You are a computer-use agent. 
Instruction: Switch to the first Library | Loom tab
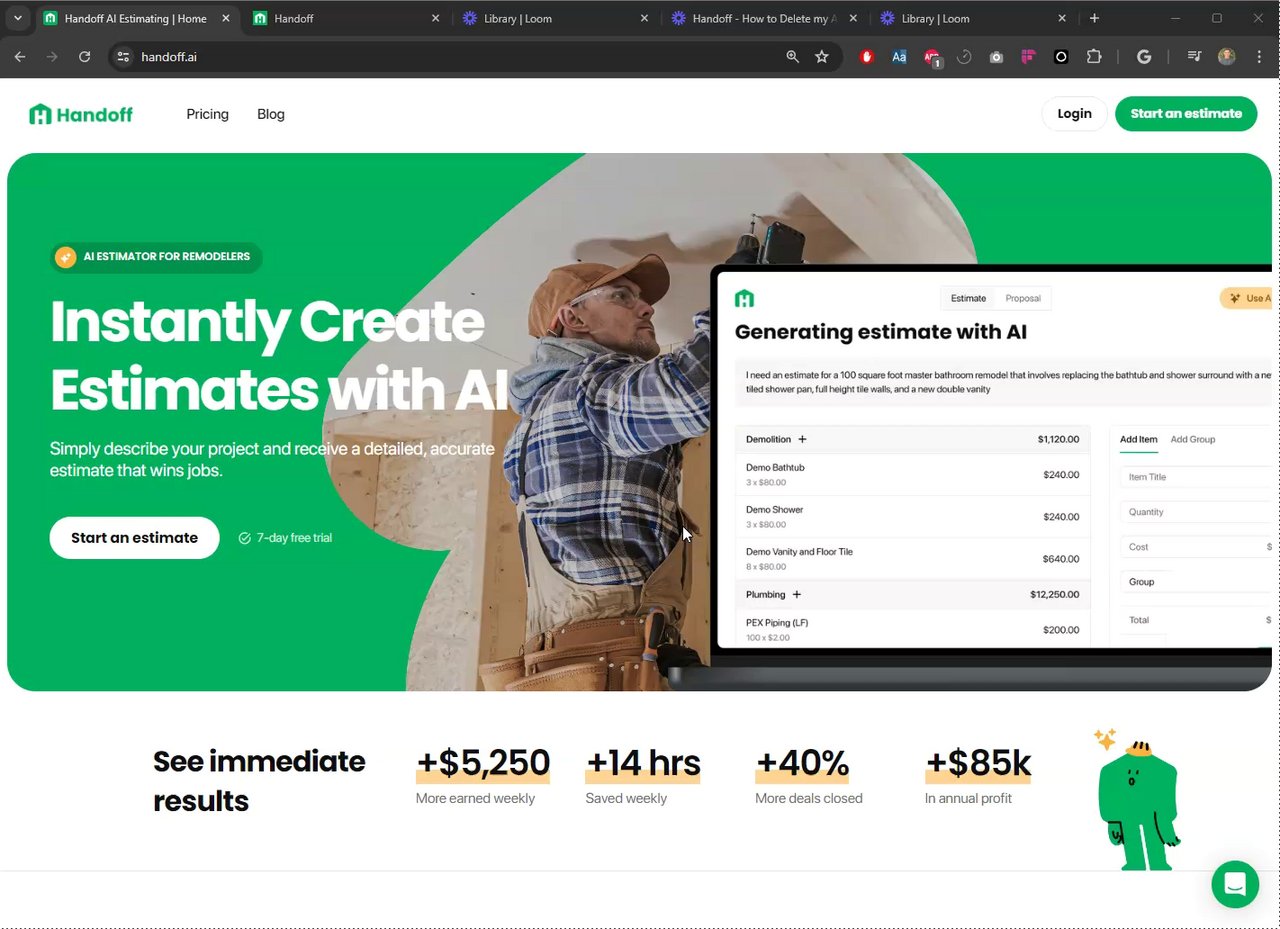coord(555,18)
